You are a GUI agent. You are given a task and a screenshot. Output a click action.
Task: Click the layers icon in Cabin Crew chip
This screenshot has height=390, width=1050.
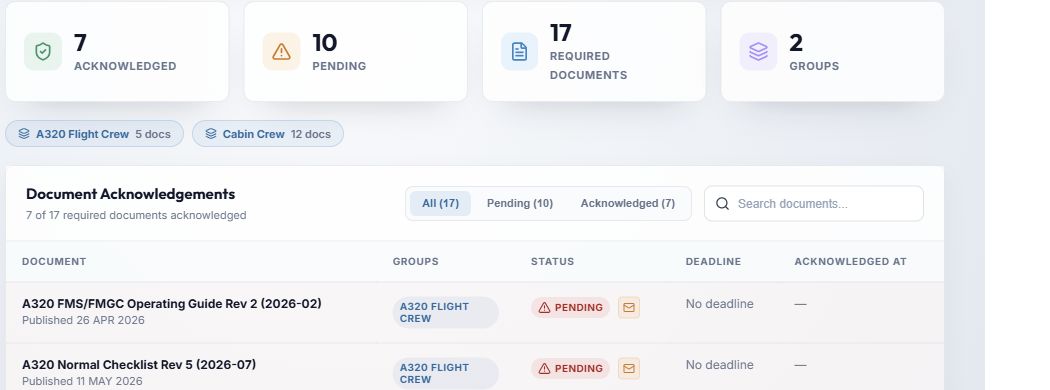pyautogui.click(x=211, y=134)
